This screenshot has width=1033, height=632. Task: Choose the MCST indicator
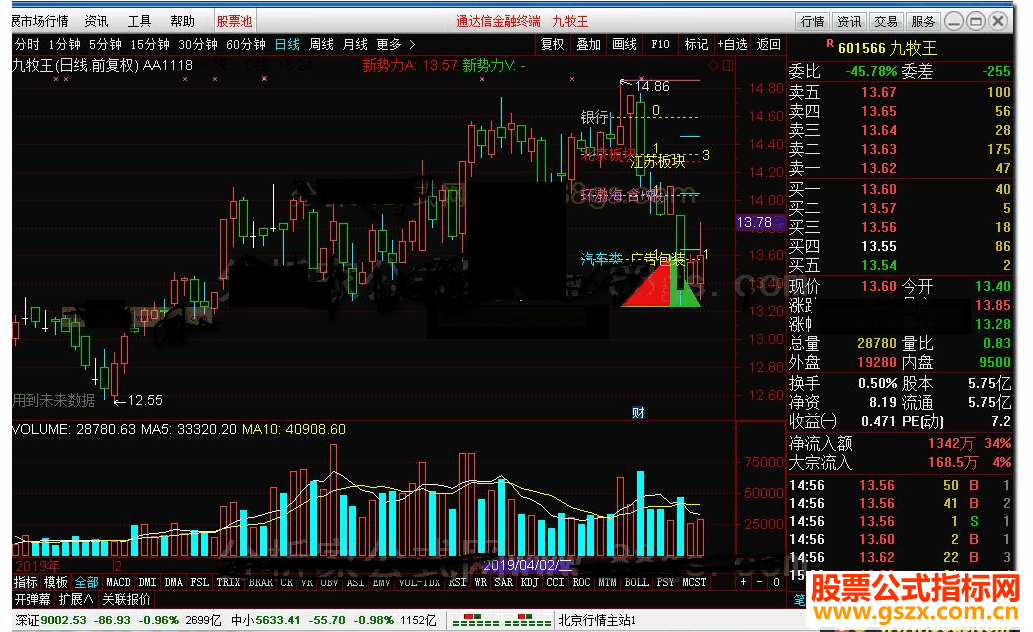click(x=694, y=582)
